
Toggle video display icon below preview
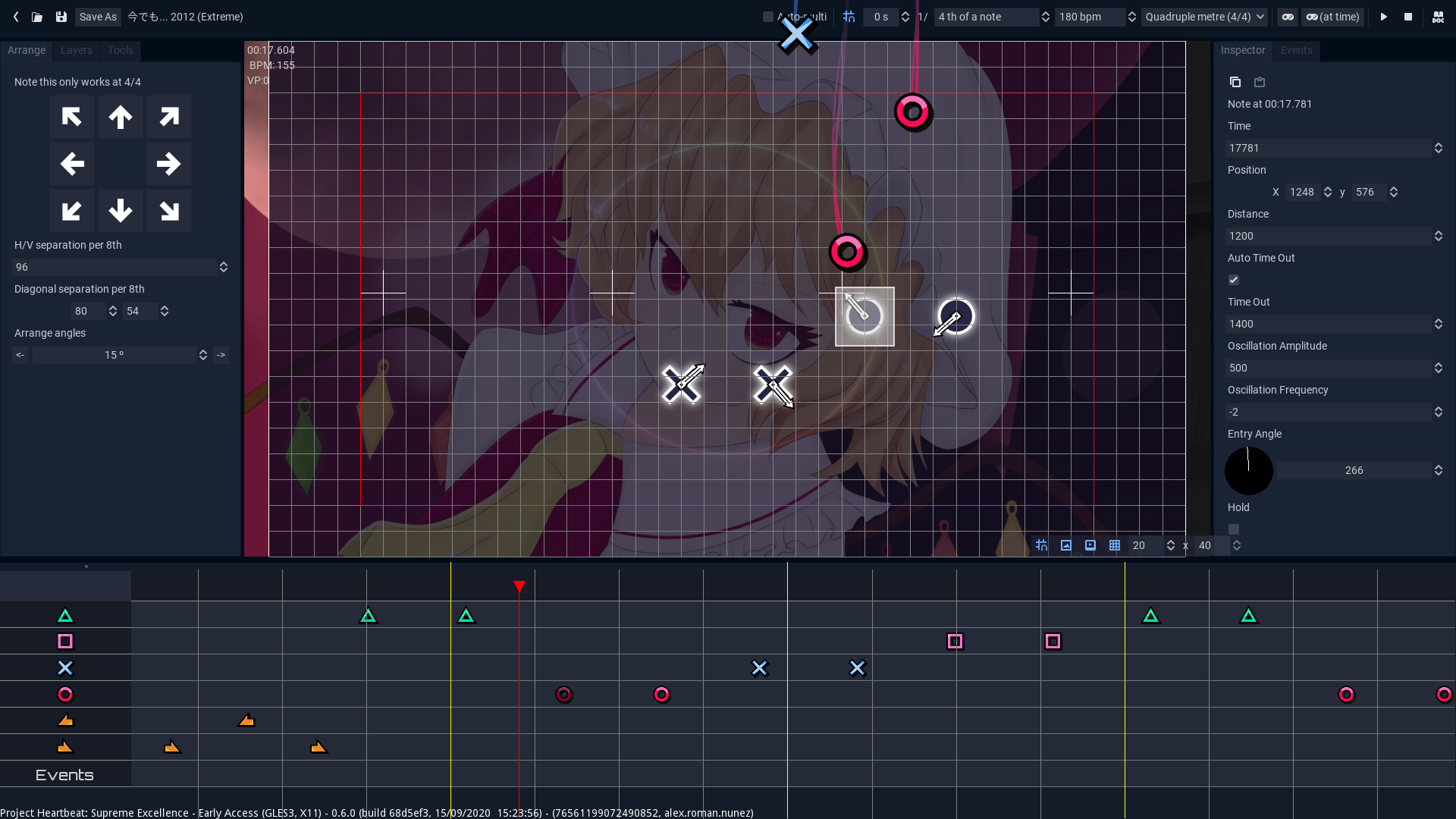point(1090,545)
